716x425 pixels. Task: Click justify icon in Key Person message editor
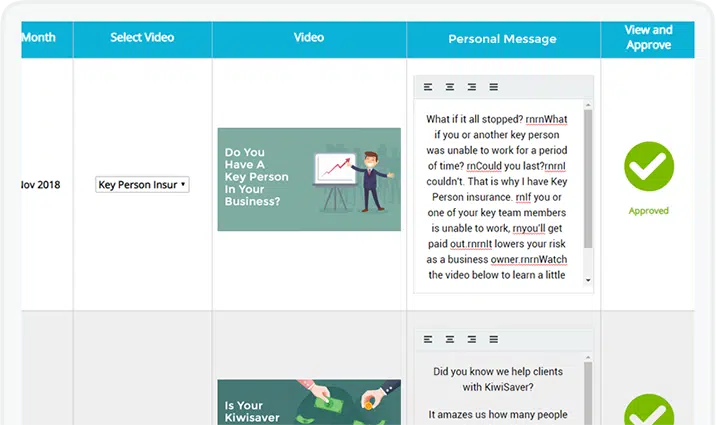click(496, 87)
